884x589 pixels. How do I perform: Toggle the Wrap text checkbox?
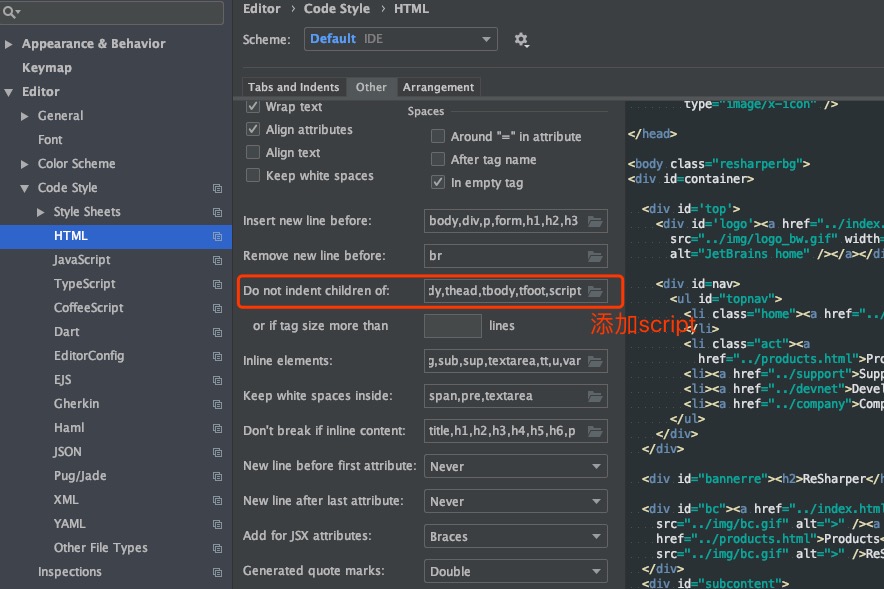[253, 107]
